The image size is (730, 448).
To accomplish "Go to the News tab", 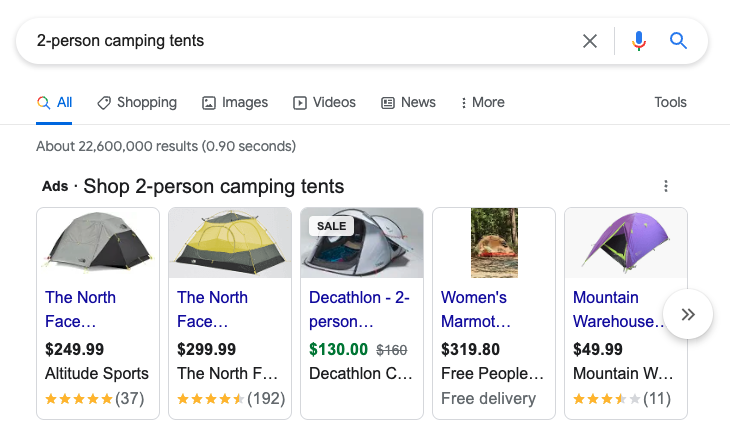I will (x=408, y=102).
